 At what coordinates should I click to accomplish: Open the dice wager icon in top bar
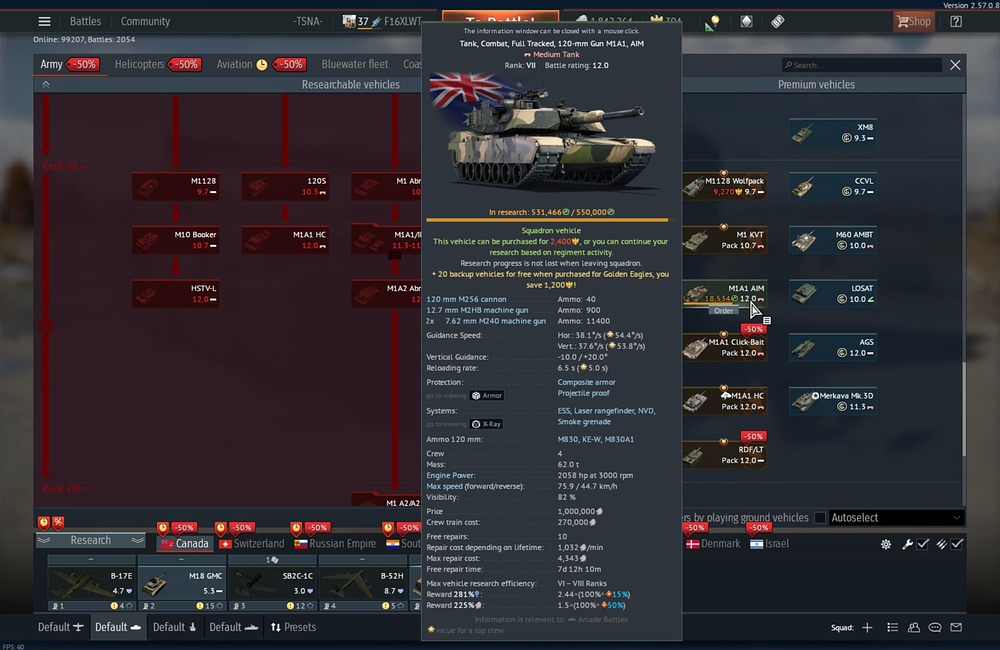746,22
